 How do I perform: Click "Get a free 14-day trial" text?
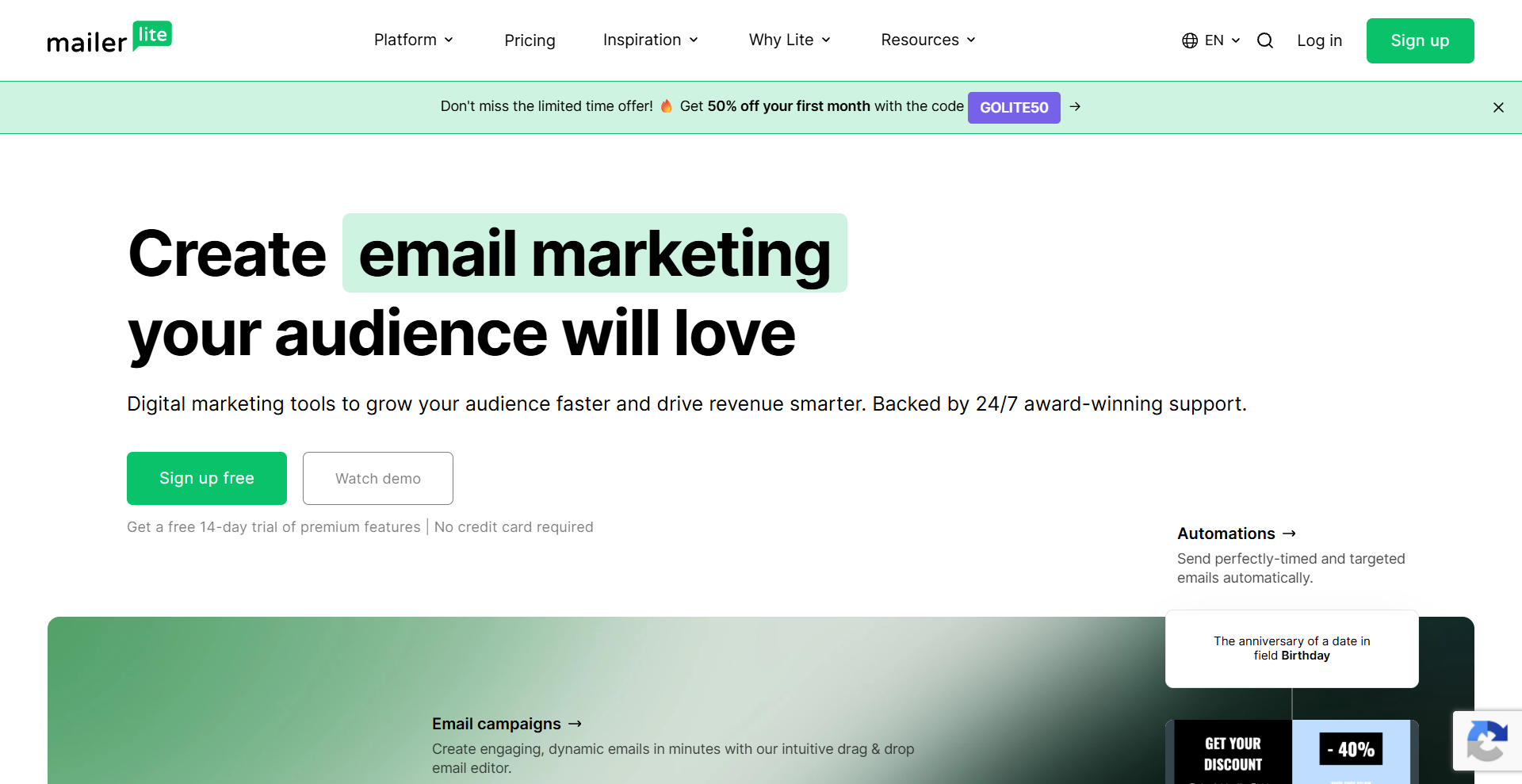(x=273, y=527)
